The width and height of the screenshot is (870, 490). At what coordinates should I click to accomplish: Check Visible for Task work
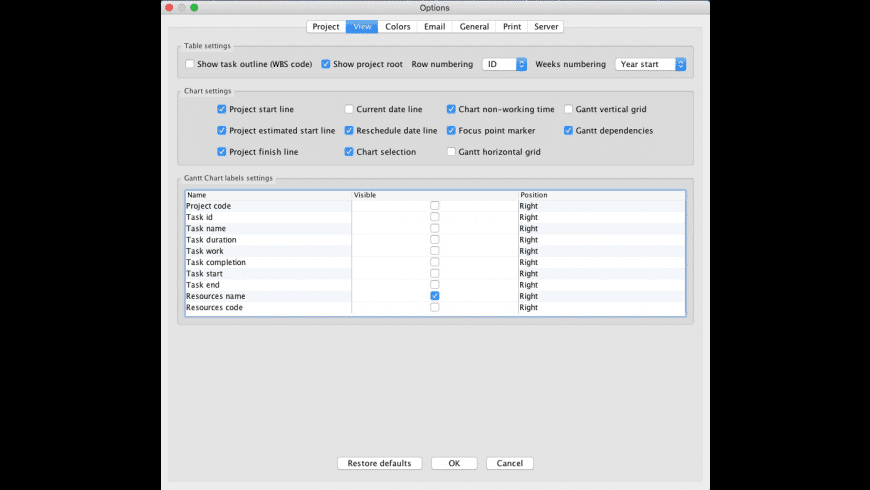[434, 251]
